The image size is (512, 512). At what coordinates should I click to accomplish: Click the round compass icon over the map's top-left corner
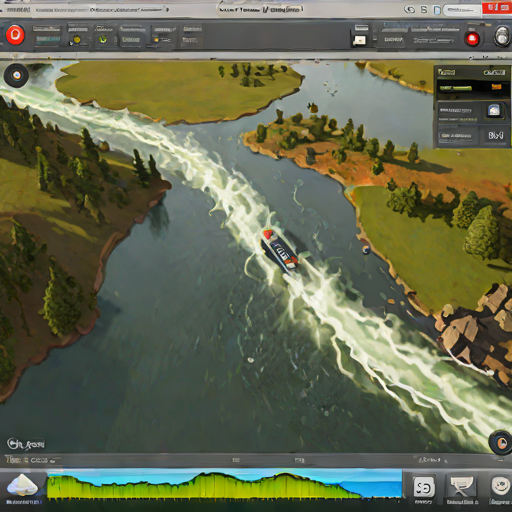coord(16,75)
